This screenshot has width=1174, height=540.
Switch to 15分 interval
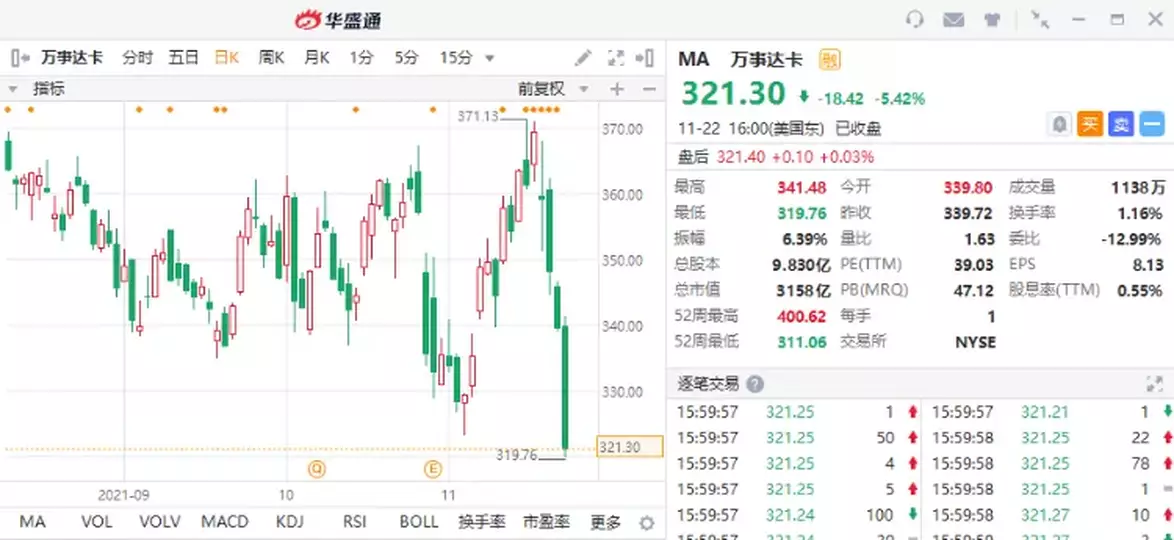[456, 58]
